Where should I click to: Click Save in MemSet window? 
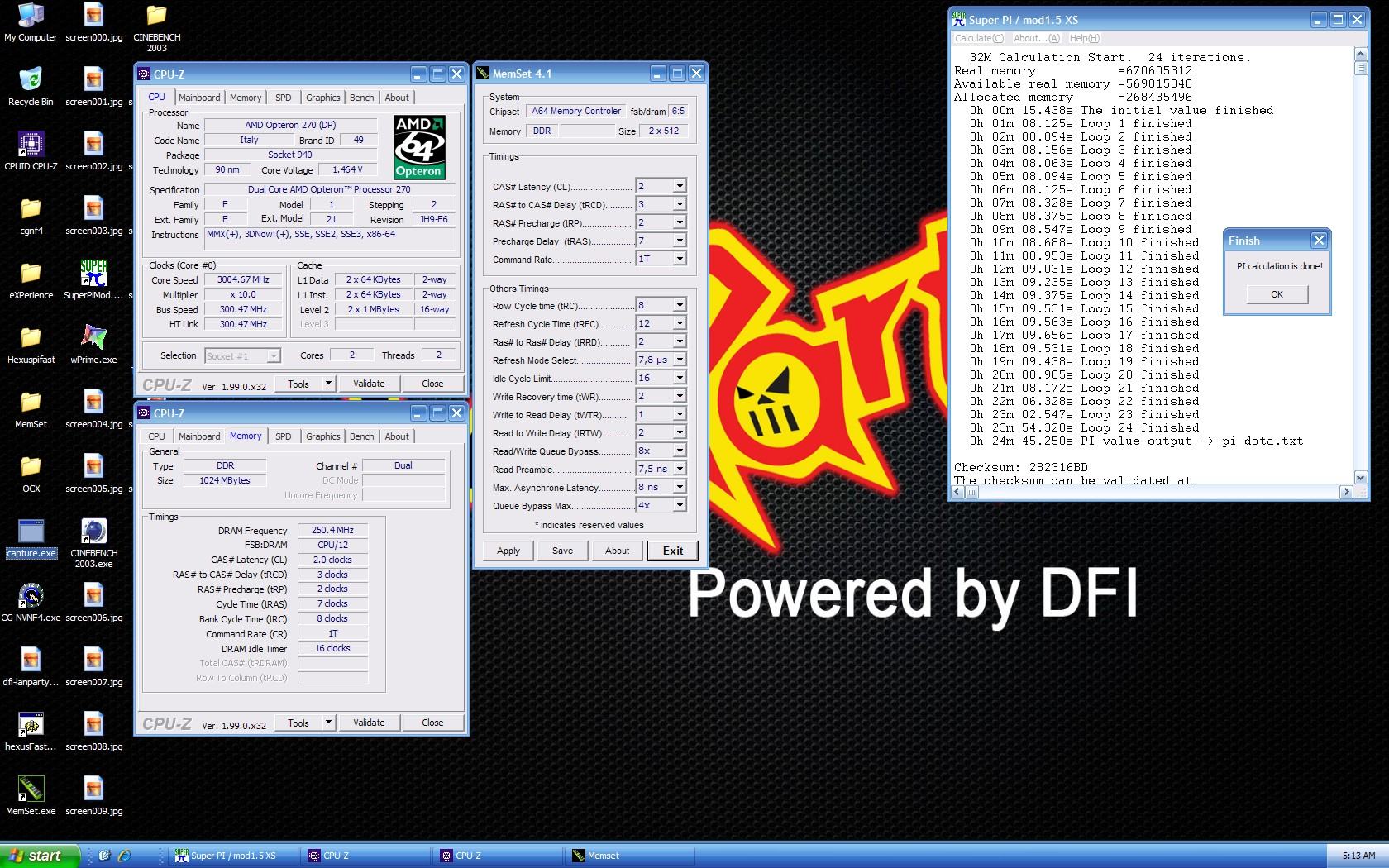coord(562,551)
